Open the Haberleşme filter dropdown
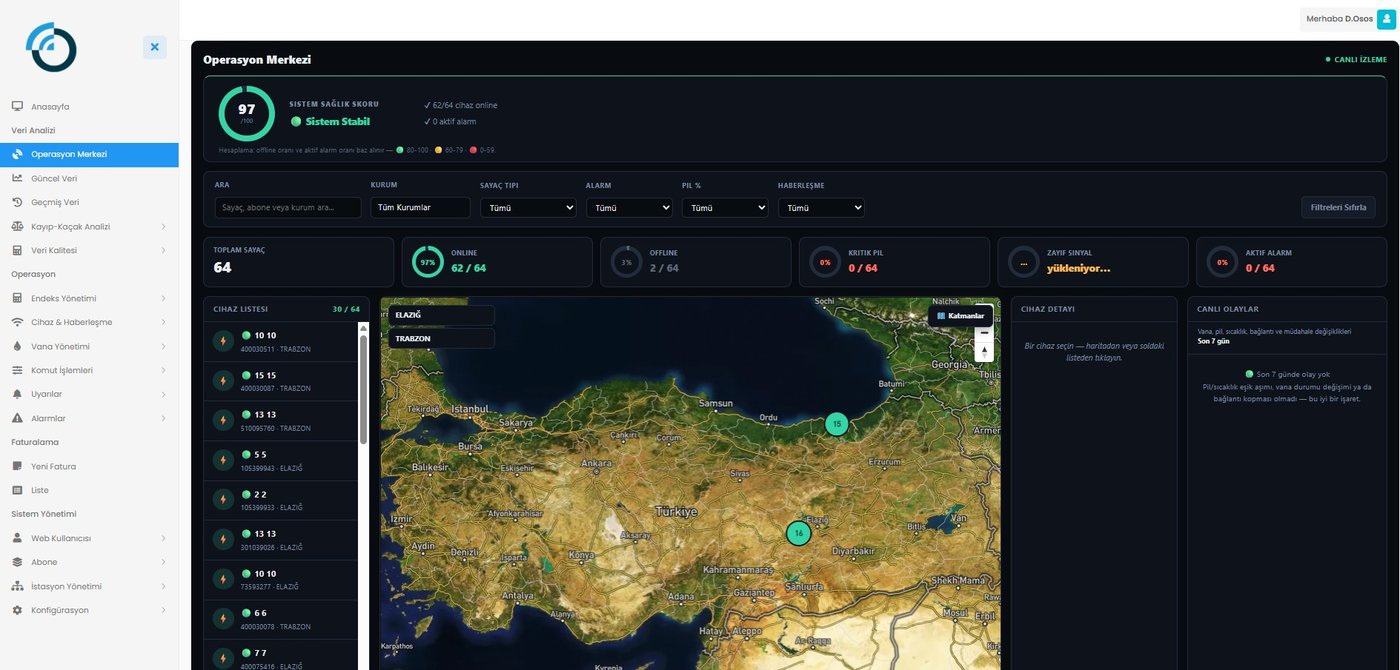 pyautogui.click(x=821, y=208)
